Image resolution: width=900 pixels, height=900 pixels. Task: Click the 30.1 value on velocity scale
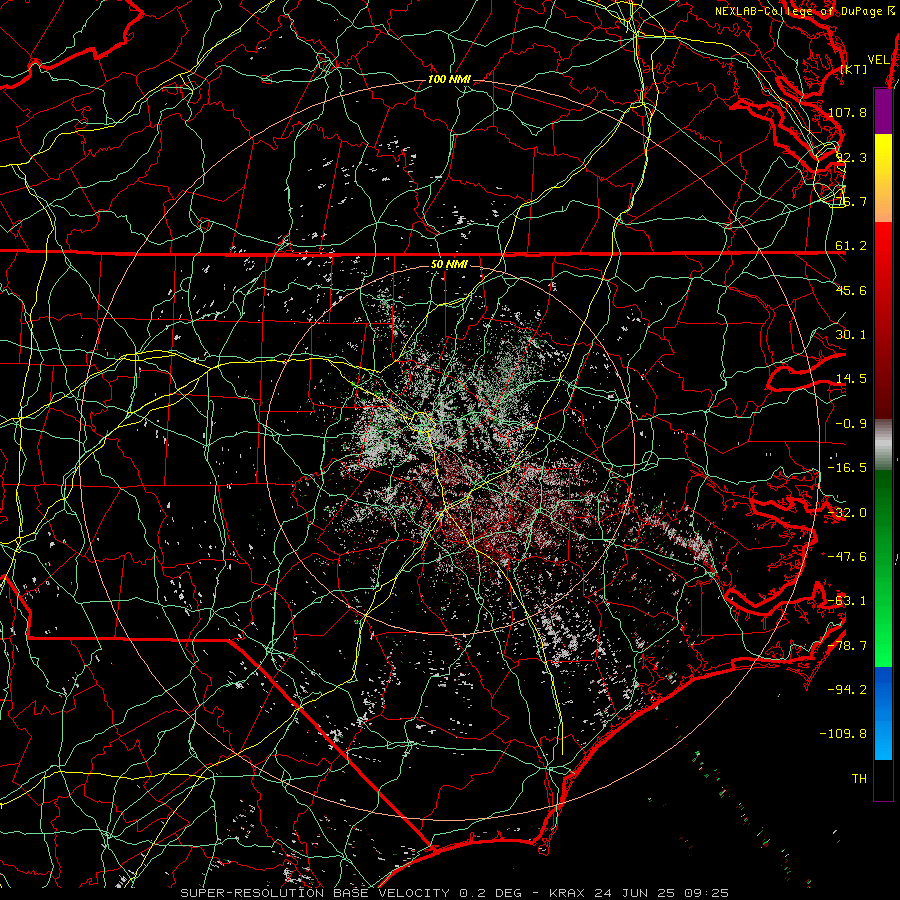(851, 335)
